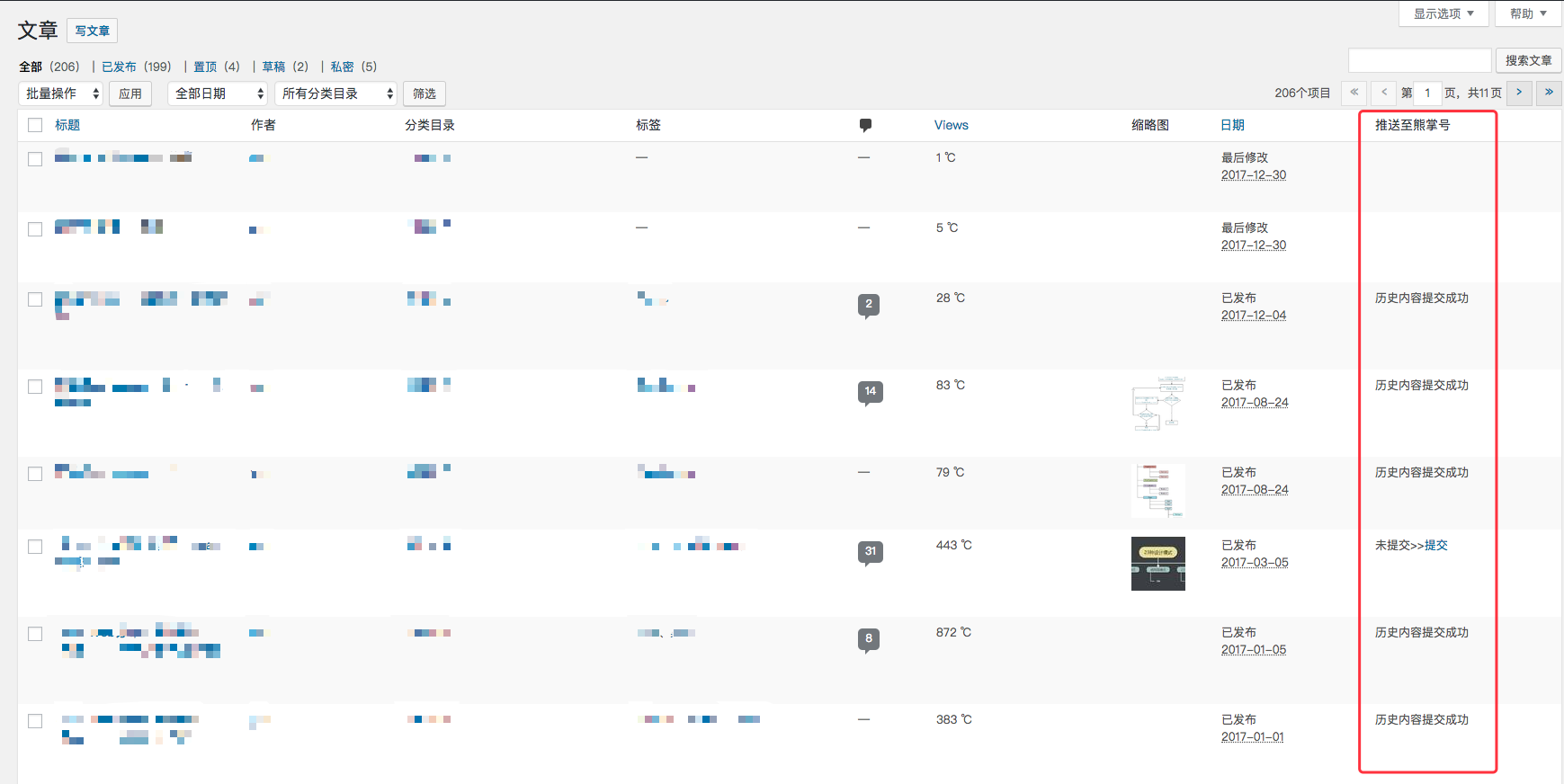Click the 搜索文章 search button
Viewport: 1564px width, 784px height.
click(1528, 60)
